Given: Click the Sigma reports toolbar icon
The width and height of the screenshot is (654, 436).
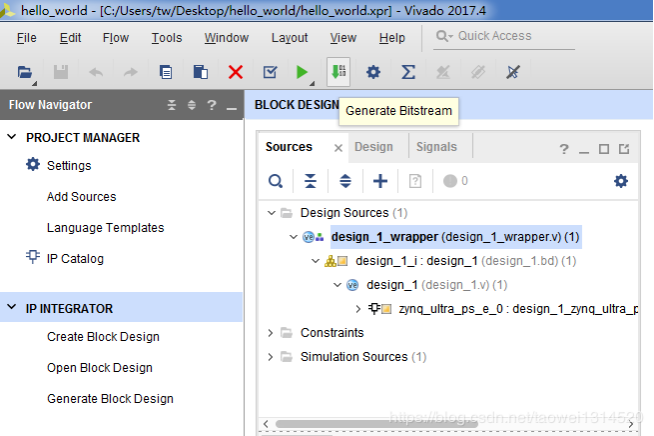Looking at the screenshot, I should pos(408,72).
